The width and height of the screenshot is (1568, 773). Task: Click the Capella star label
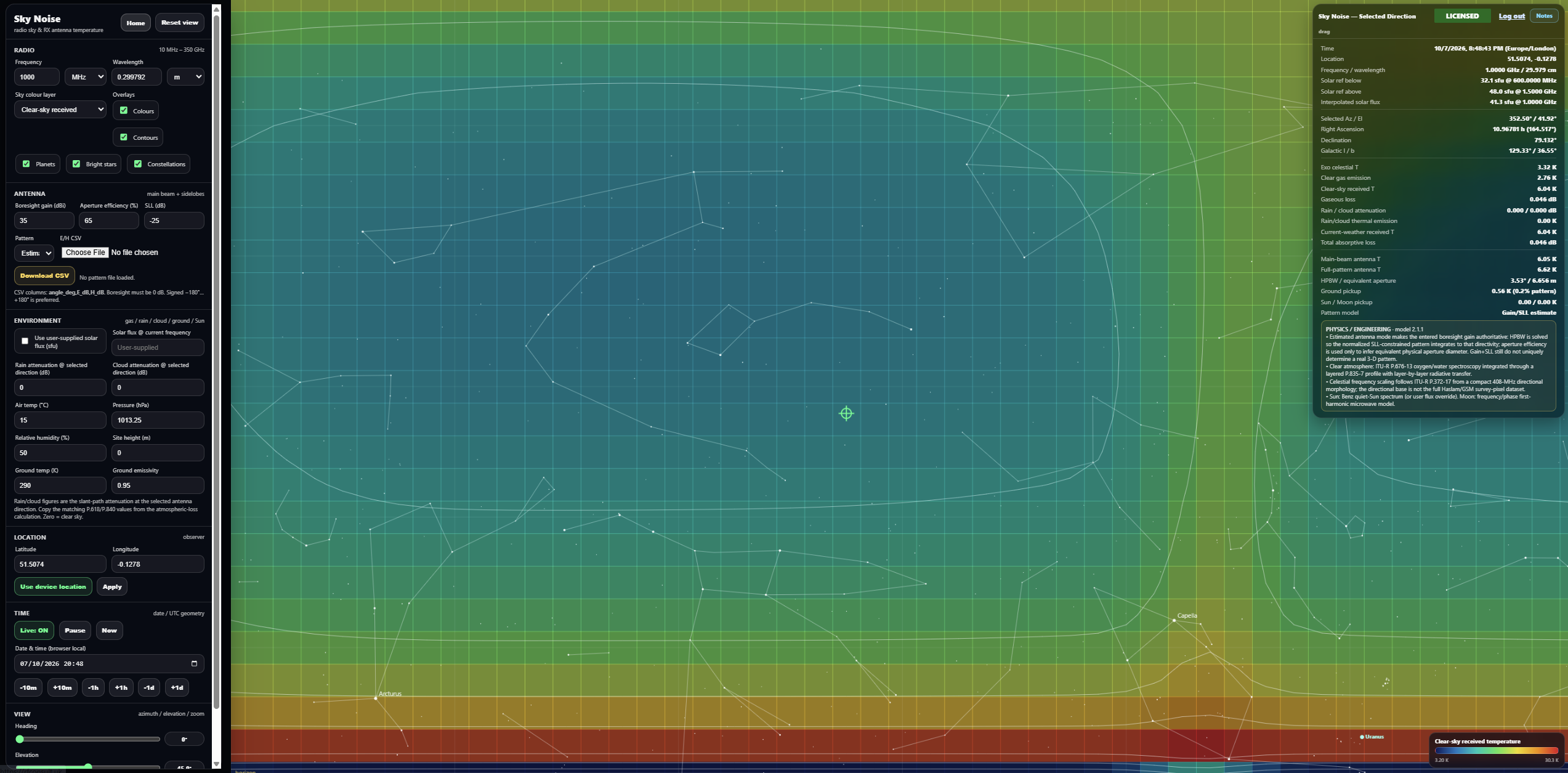pos(1187,615)
